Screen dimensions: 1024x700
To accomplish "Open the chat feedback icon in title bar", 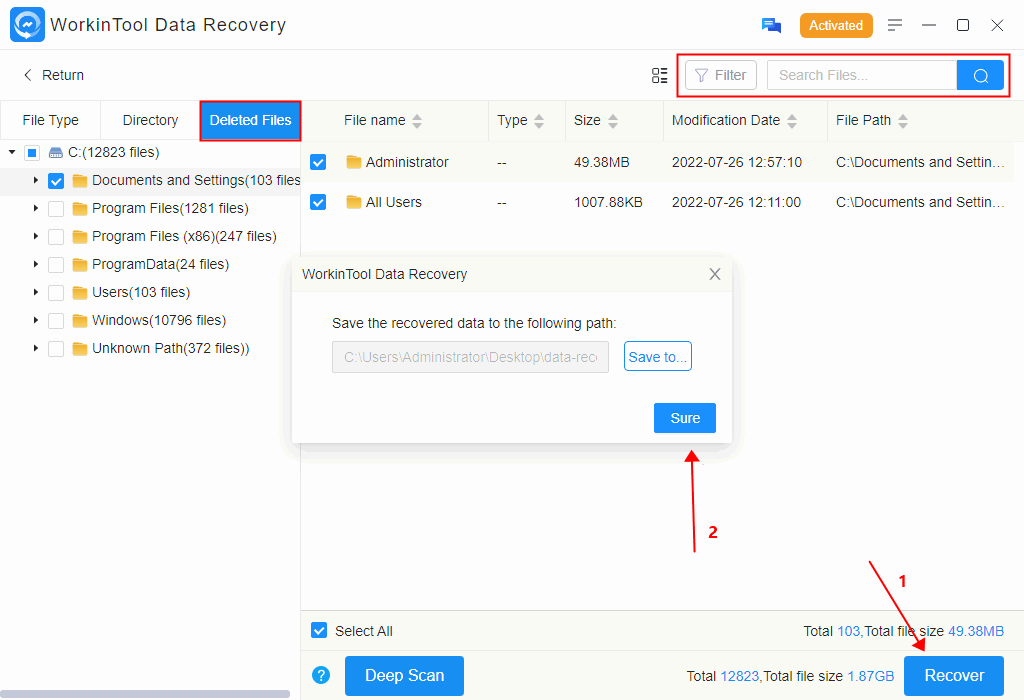I will click(x=771, y=25).
